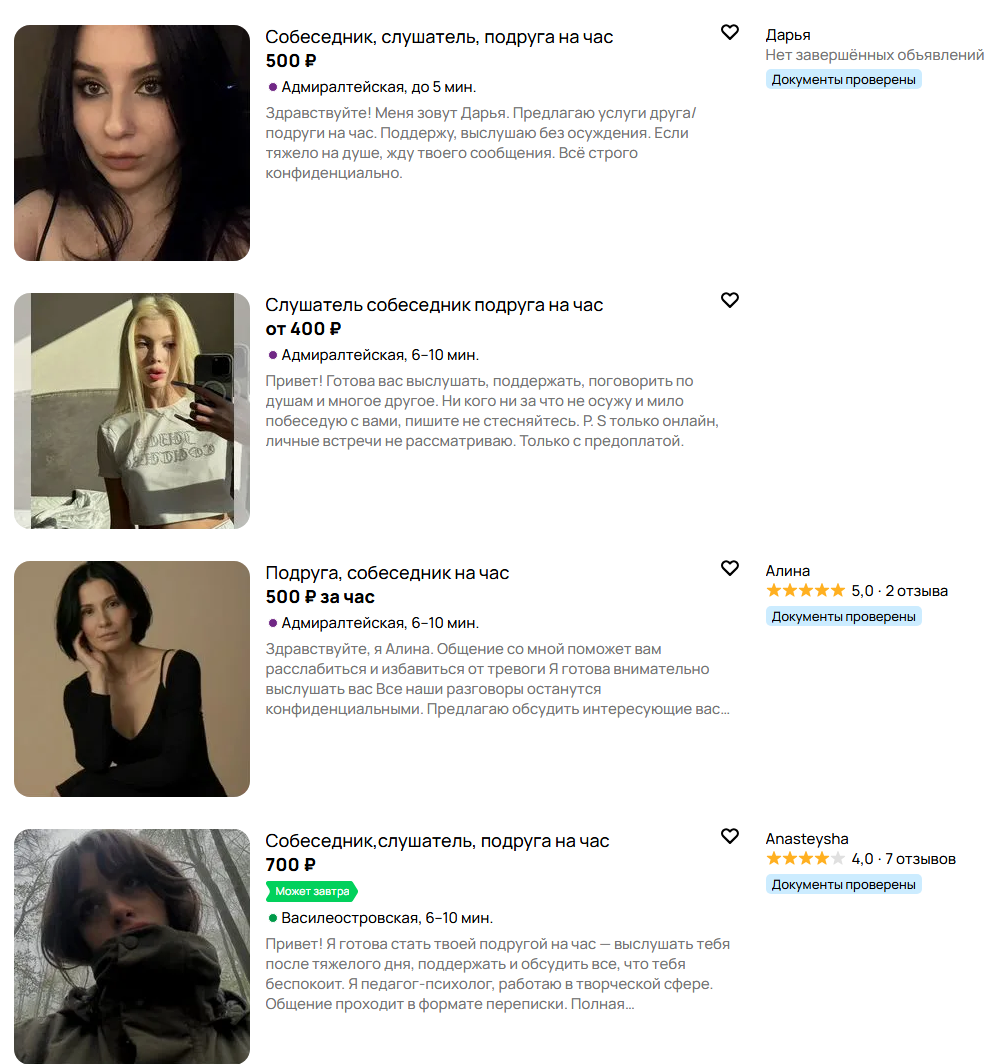
Task: Click heart icon on Алина's listing
Action: (730, 568)
